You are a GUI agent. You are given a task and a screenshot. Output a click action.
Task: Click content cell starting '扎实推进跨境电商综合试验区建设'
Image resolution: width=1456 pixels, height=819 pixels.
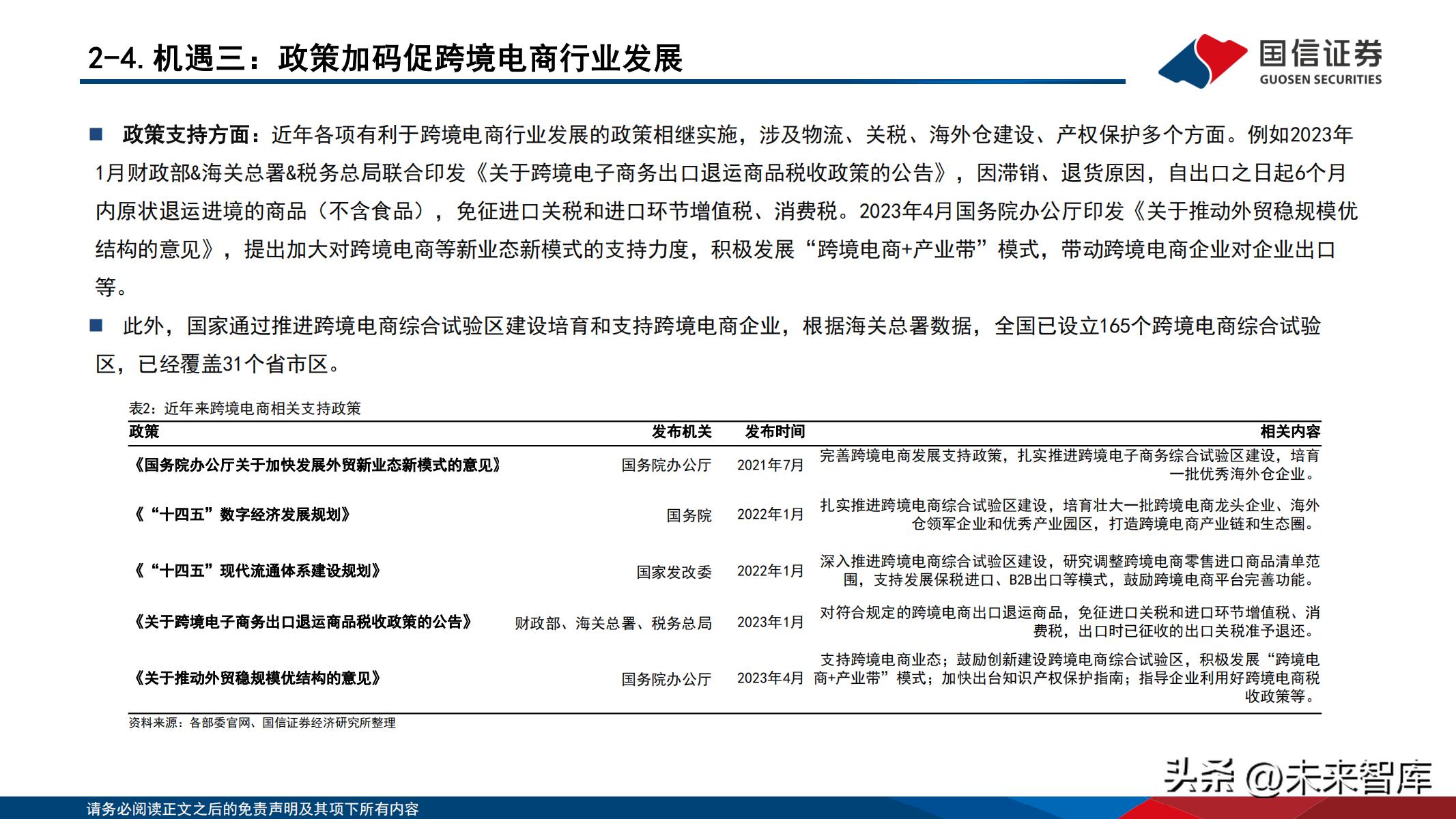(x=1070, y=515)
